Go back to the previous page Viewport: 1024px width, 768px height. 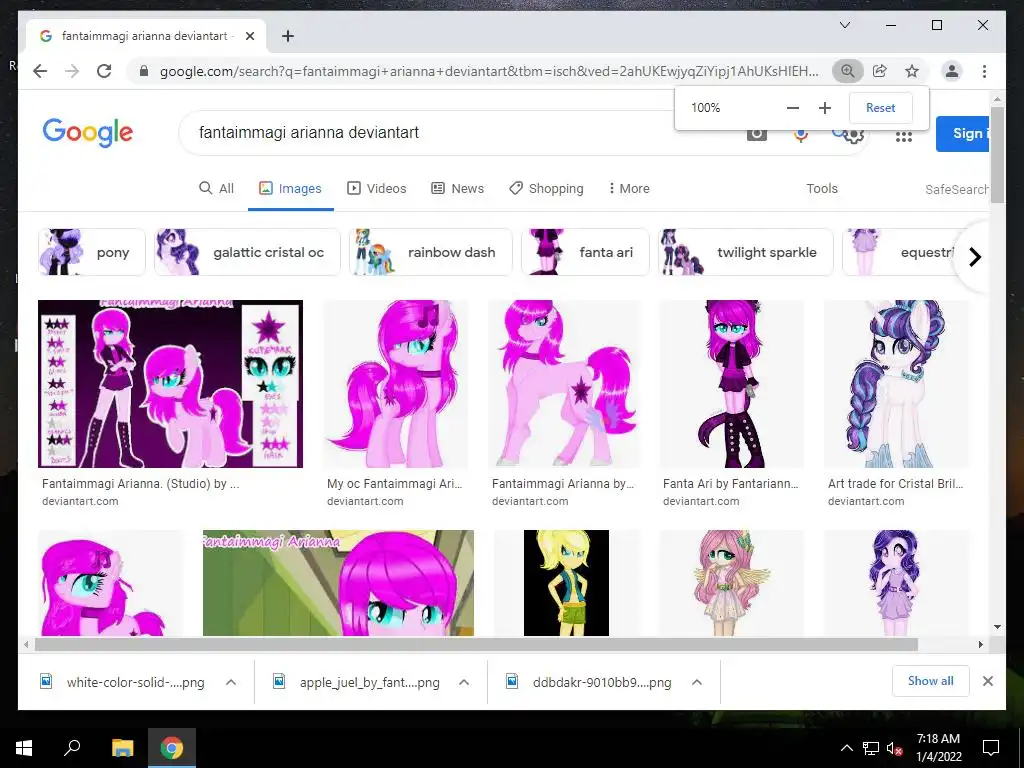pyautogui.click(x=40, y=71)
